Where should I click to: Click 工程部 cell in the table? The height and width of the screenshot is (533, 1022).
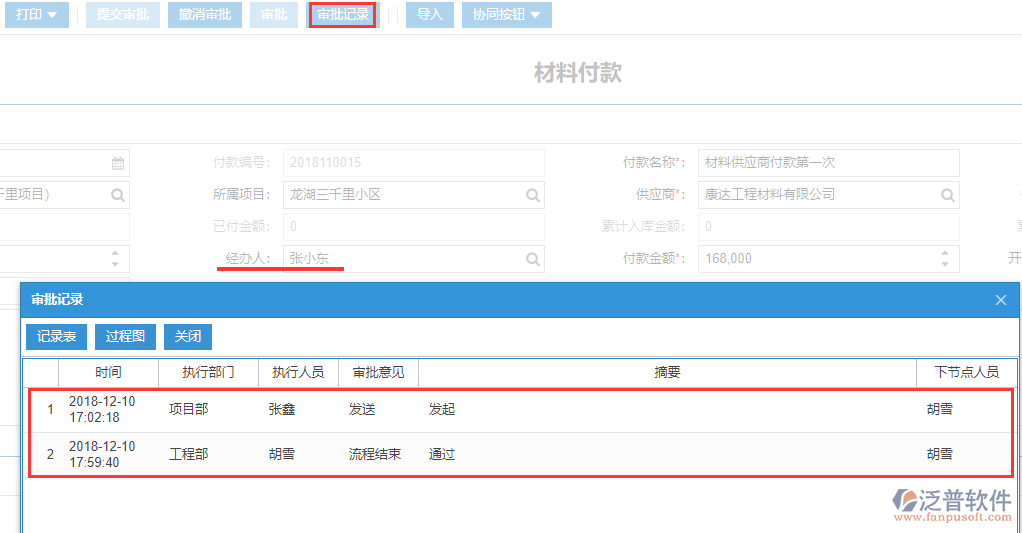coord(188,454)
